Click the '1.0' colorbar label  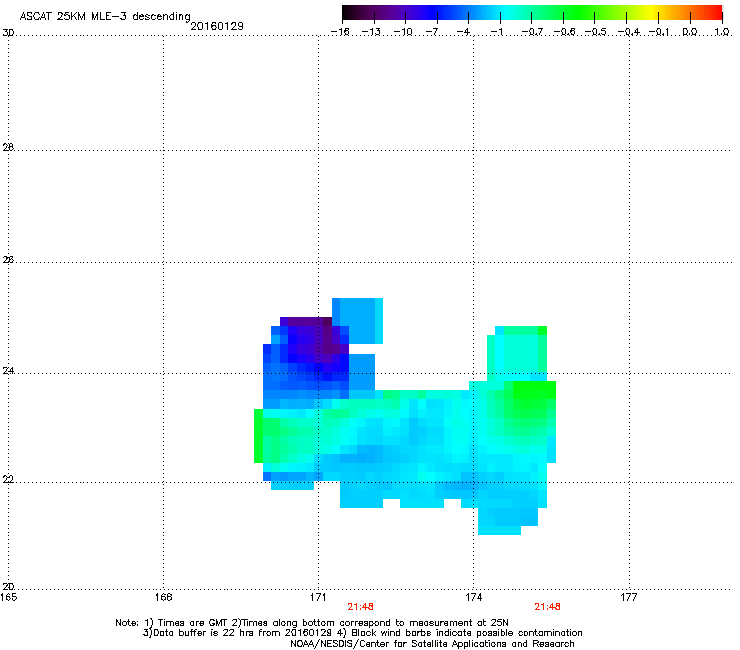tap(722, 32)
